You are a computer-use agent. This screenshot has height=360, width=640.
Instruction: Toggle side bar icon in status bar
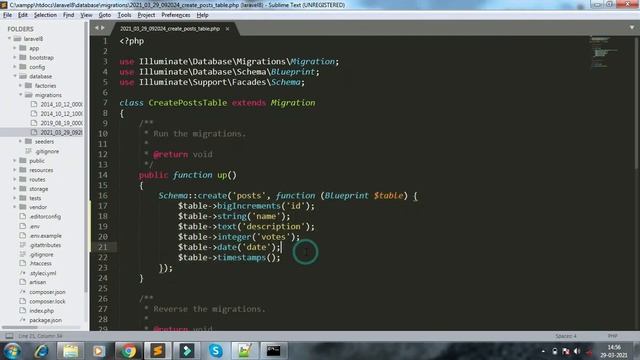pos(9,336)
